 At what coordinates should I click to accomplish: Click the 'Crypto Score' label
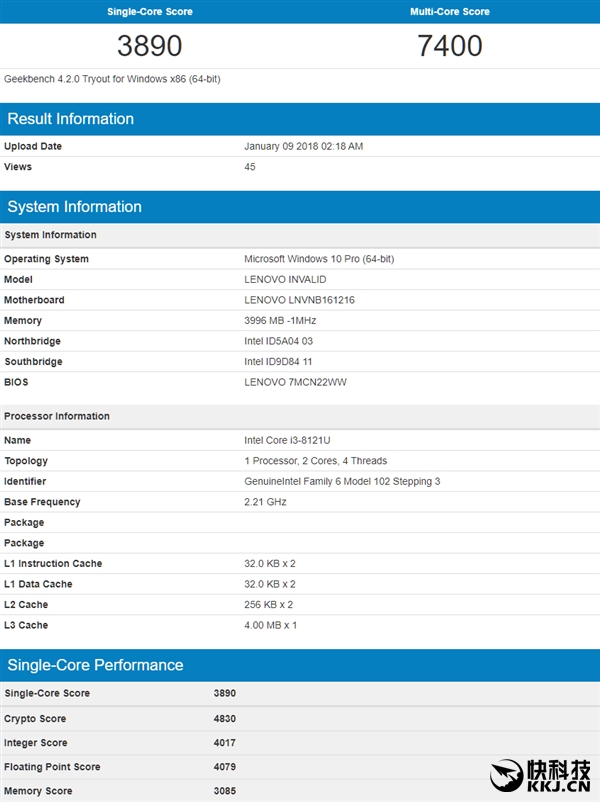35,719
